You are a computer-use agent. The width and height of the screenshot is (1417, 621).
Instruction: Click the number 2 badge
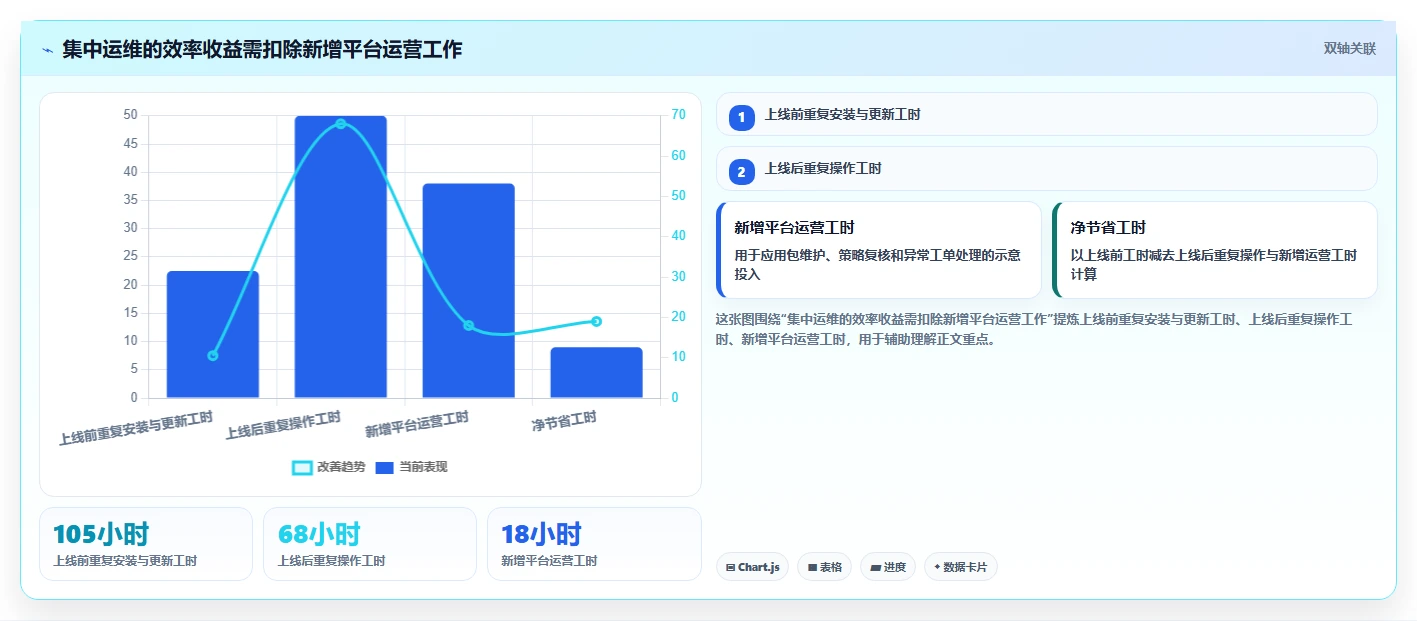[741, 172]
